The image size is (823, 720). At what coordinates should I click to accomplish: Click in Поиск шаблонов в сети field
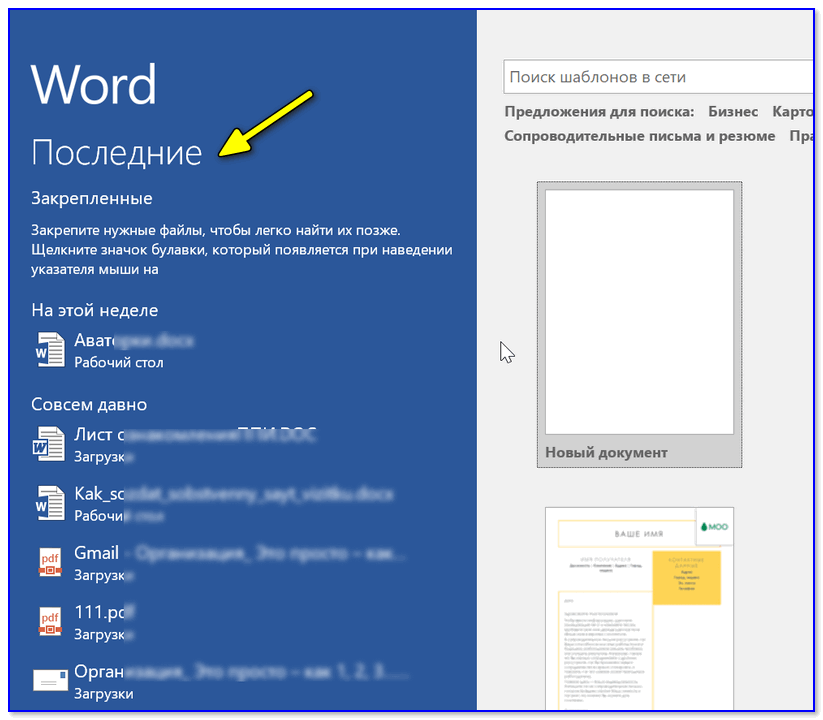(x=658, y=77)
